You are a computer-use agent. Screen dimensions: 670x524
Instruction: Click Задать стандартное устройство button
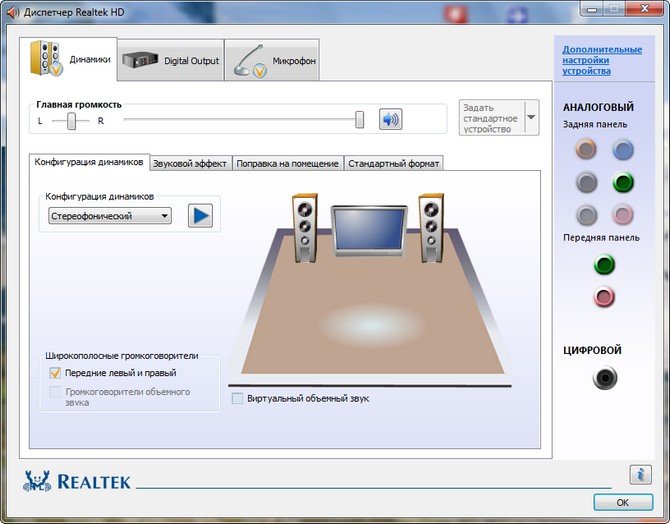pos(491,118)
